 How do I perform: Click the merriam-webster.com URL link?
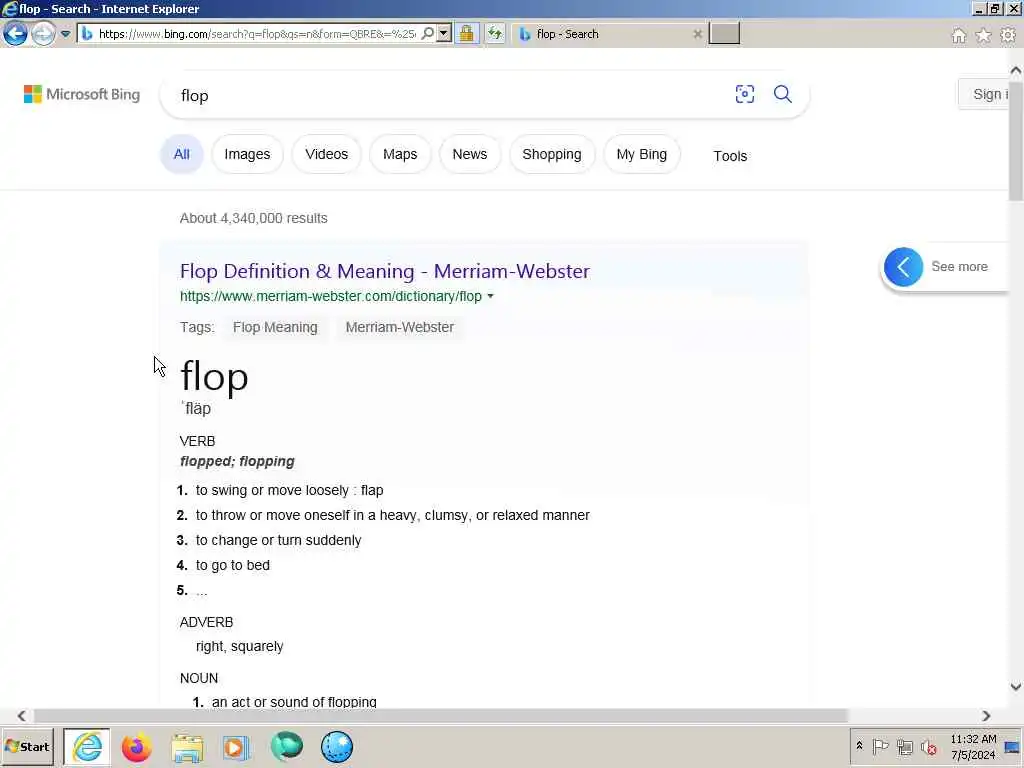330,296
